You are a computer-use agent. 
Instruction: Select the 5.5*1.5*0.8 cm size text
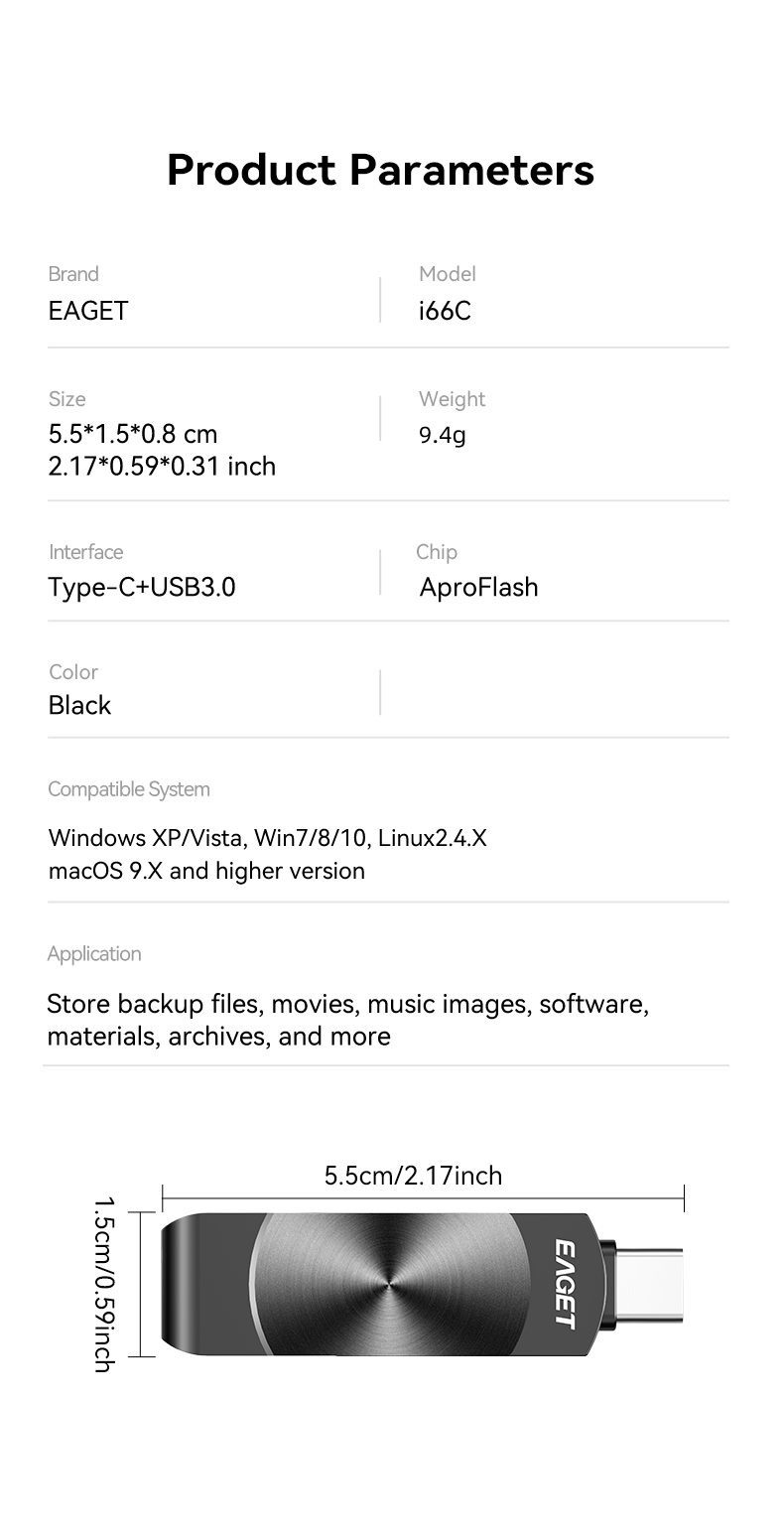coord(133,434)
